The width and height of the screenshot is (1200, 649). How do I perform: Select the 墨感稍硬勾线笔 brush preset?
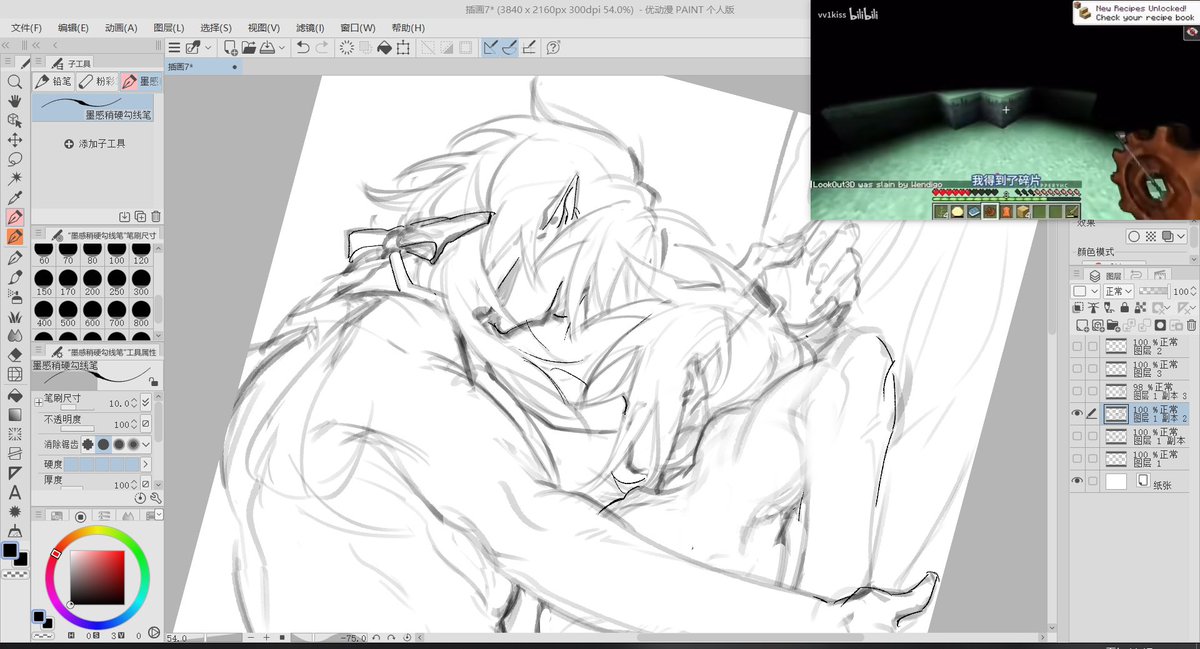[x=95, y=108]
